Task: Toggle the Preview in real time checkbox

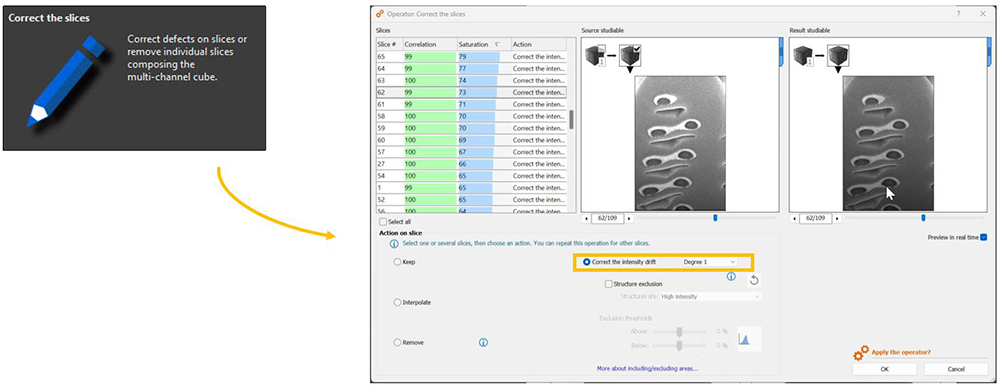Action: pyautogui.click(x=983, y=237)
